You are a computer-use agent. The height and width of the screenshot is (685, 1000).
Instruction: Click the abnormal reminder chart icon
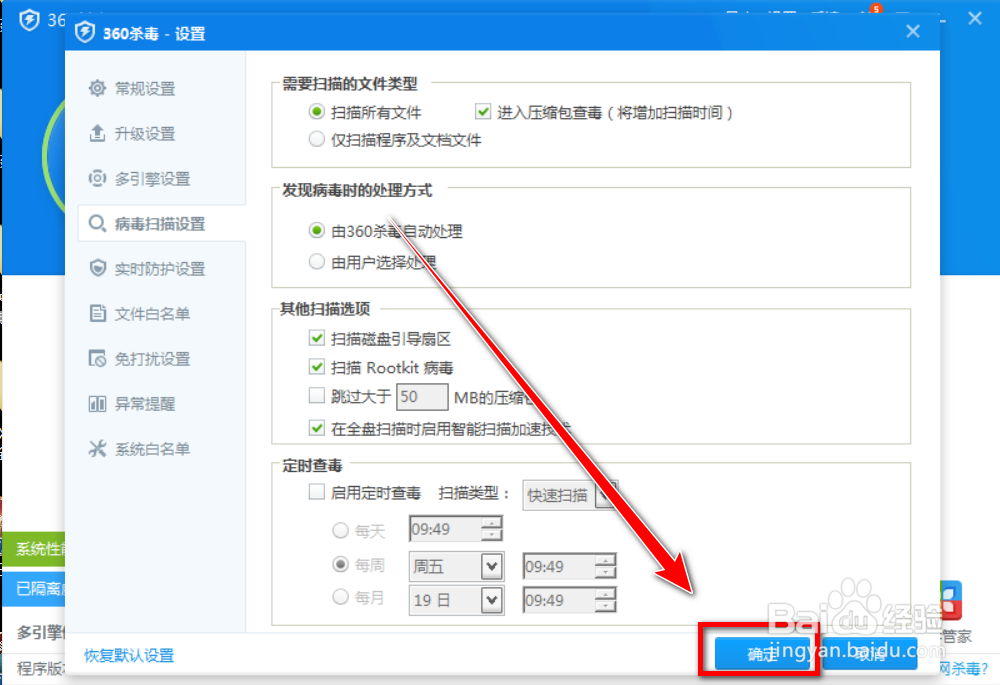click(97, 404)
